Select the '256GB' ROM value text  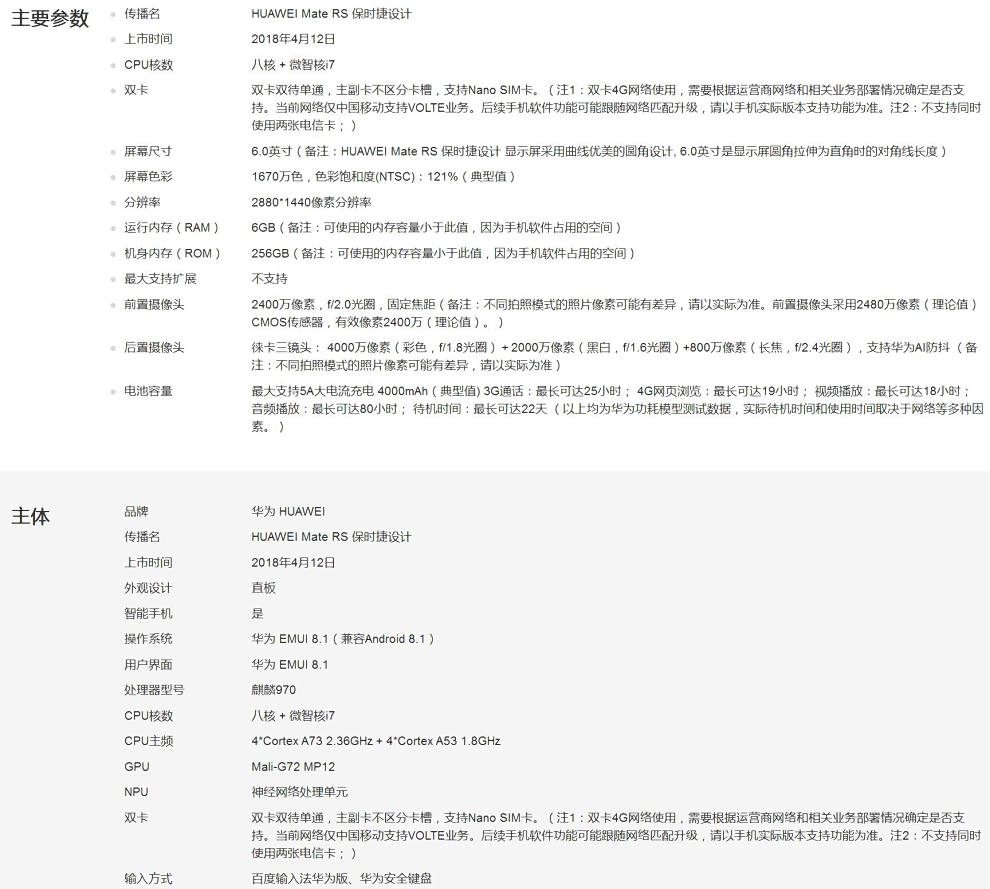[x=270, y=254]
